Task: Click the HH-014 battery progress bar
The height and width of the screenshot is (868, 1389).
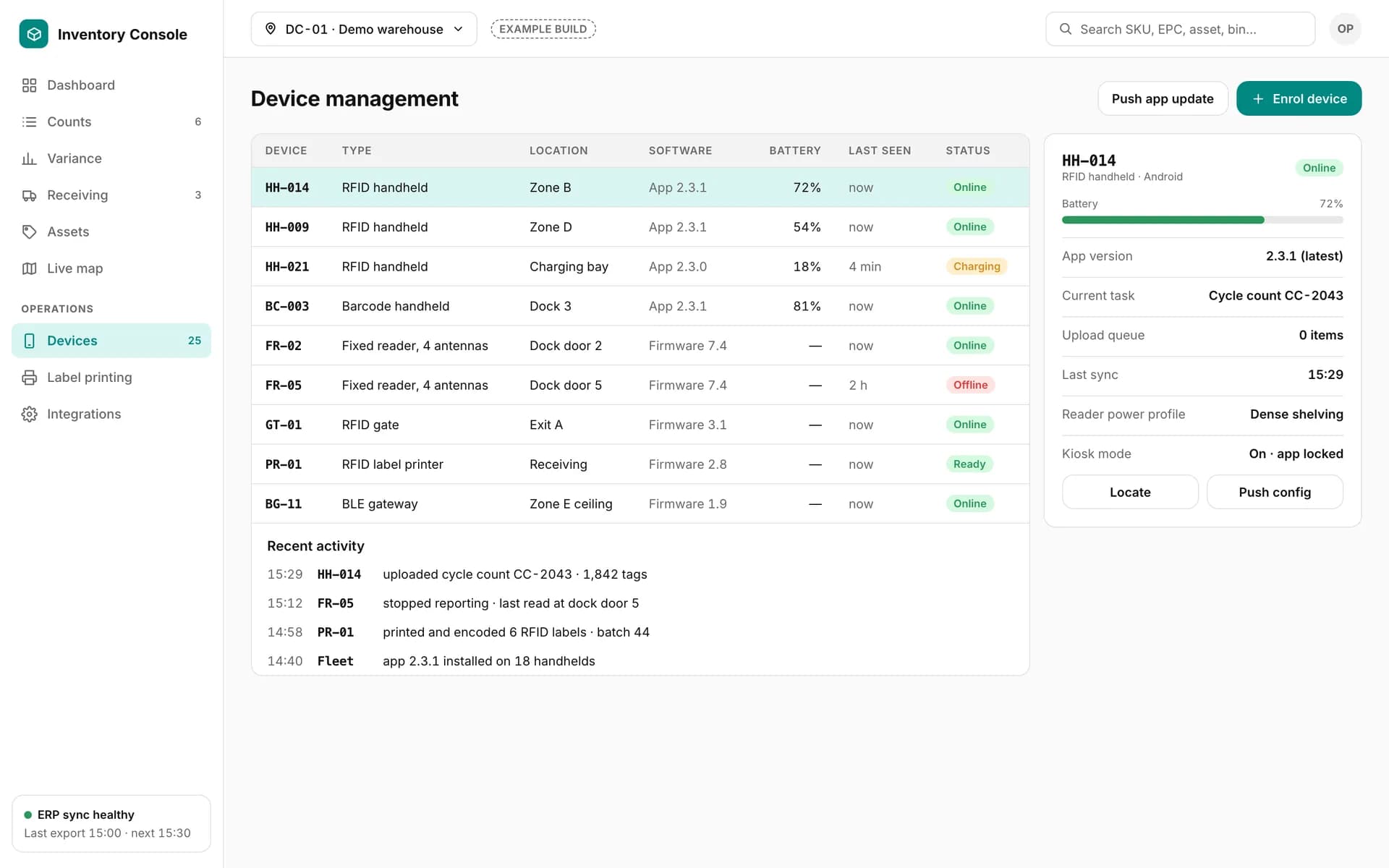Action: [1202, 220]
